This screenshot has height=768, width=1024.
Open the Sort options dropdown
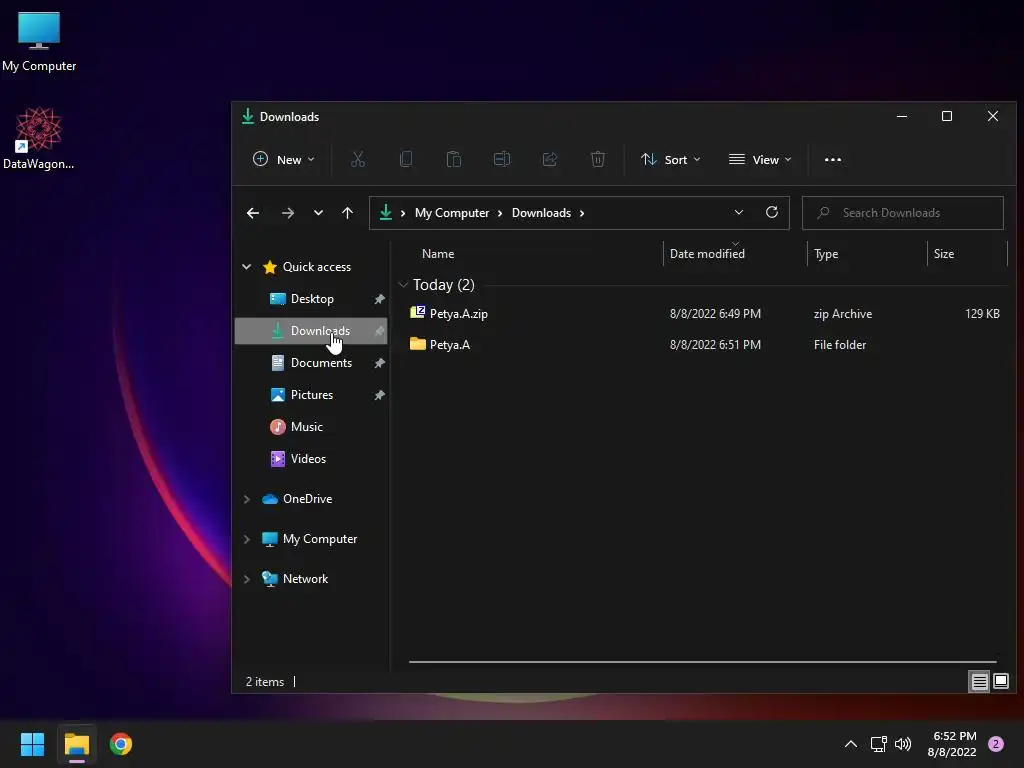(x=671, y=159)
